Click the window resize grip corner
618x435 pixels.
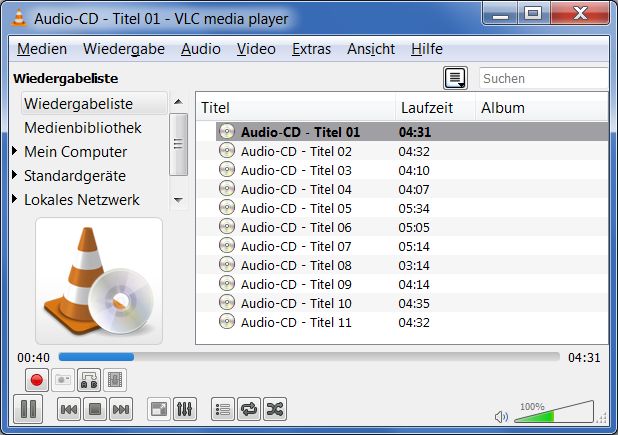[602, 418]
